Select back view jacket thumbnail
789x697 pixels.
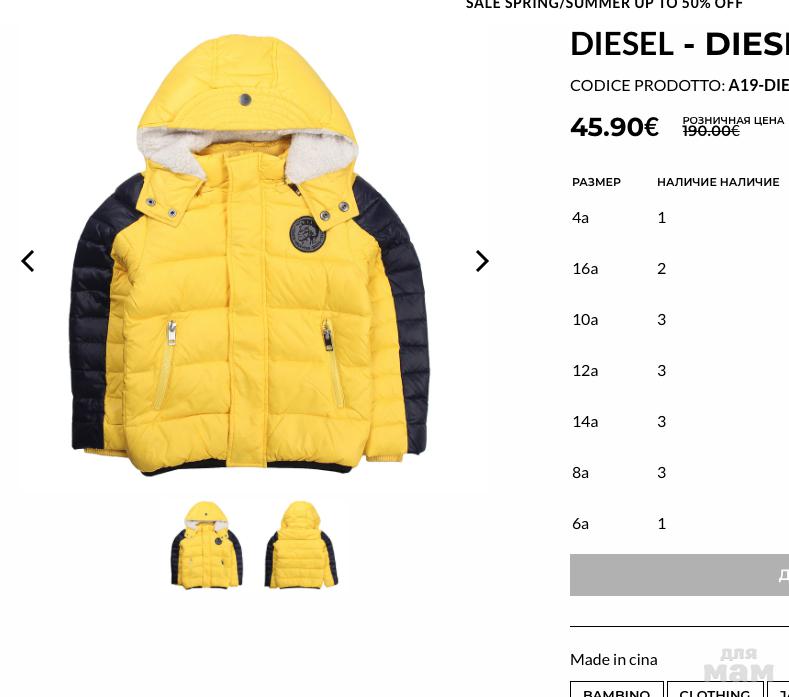pos(301,545)
